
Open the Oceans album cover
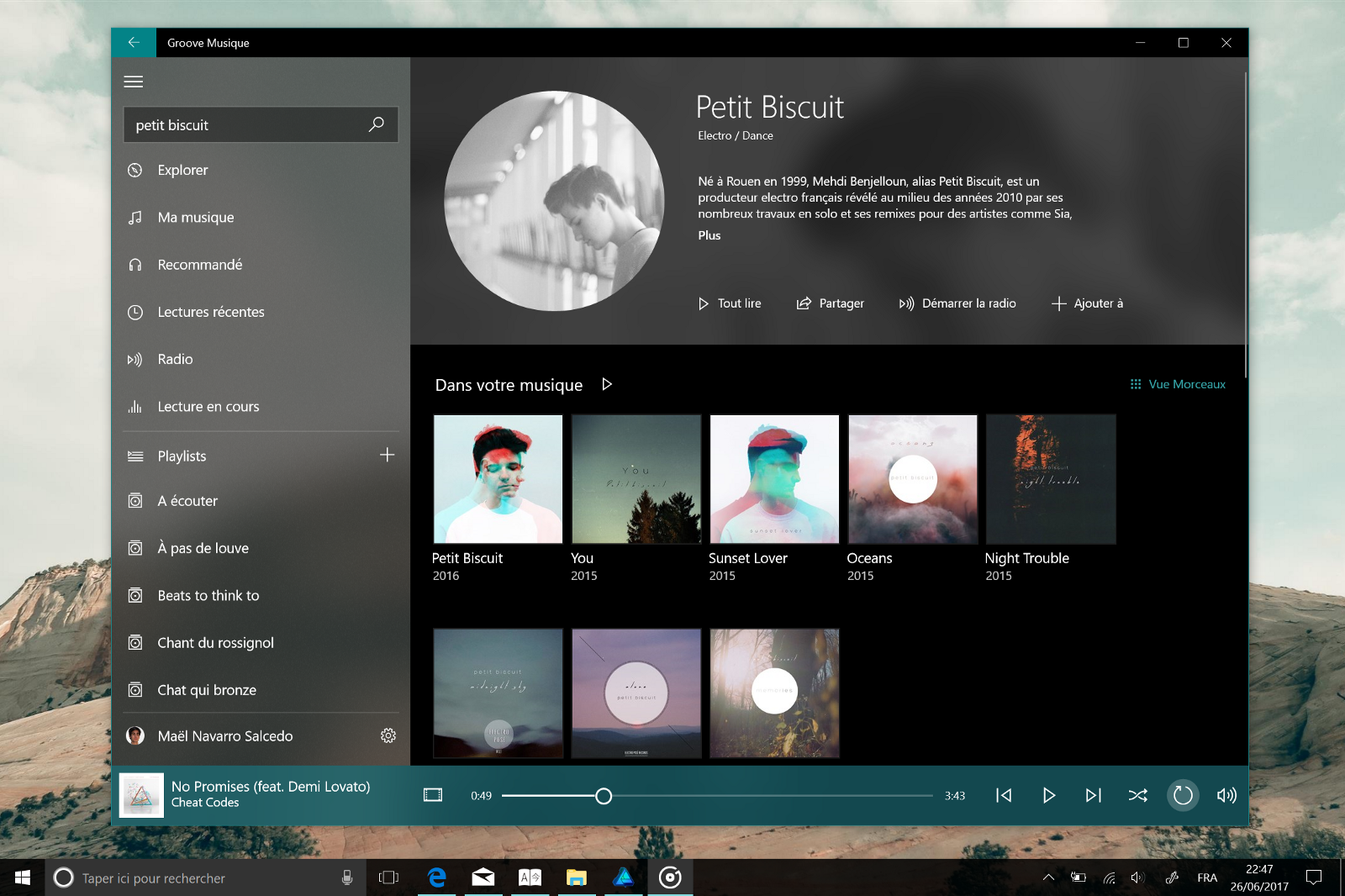pyautogui.click(x=913, y=479)
